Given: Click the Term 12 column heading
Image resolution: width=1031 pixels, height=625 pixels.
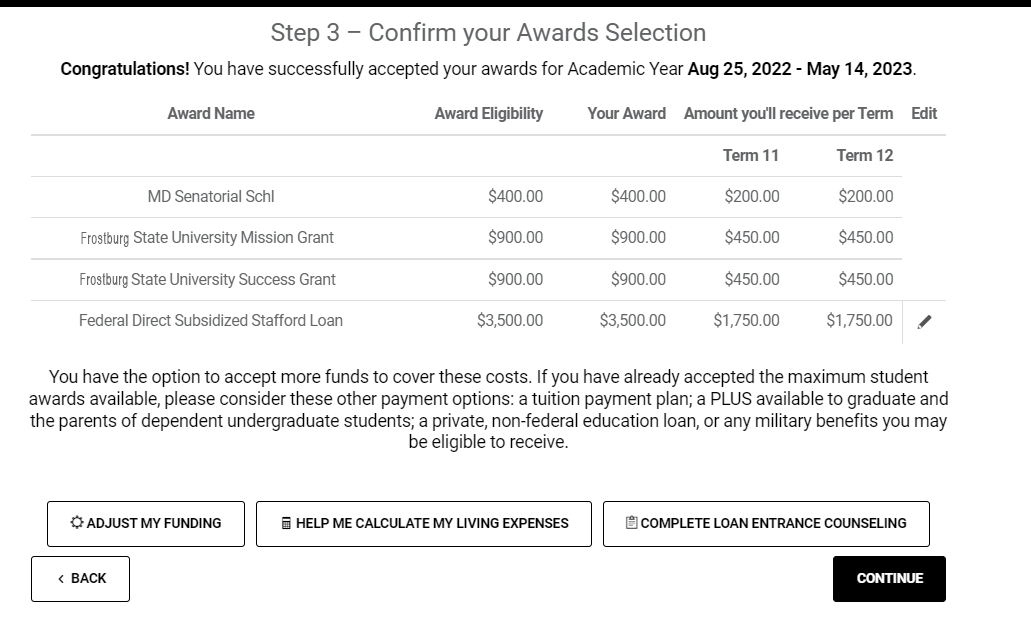Looking at the screenshot, I should click(x=864, y=155).
